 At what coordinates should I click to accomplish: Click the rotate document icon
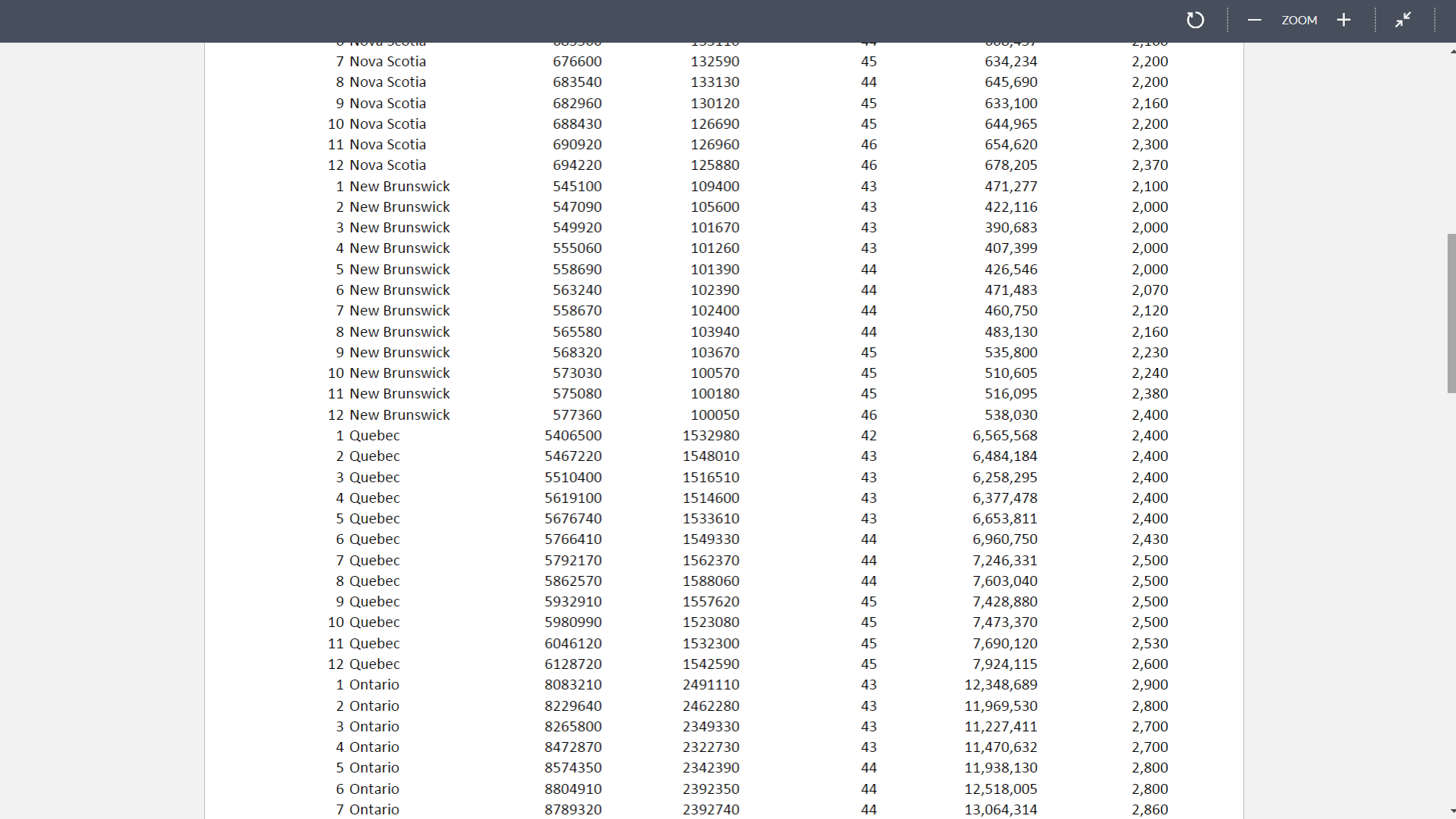point(1195,20)
